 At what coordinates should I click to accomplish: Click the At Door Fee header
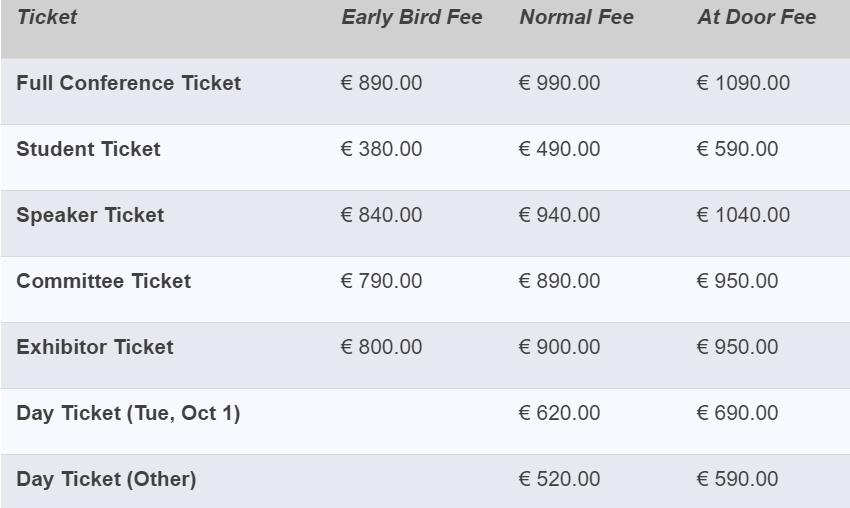[x=756, y=17]
